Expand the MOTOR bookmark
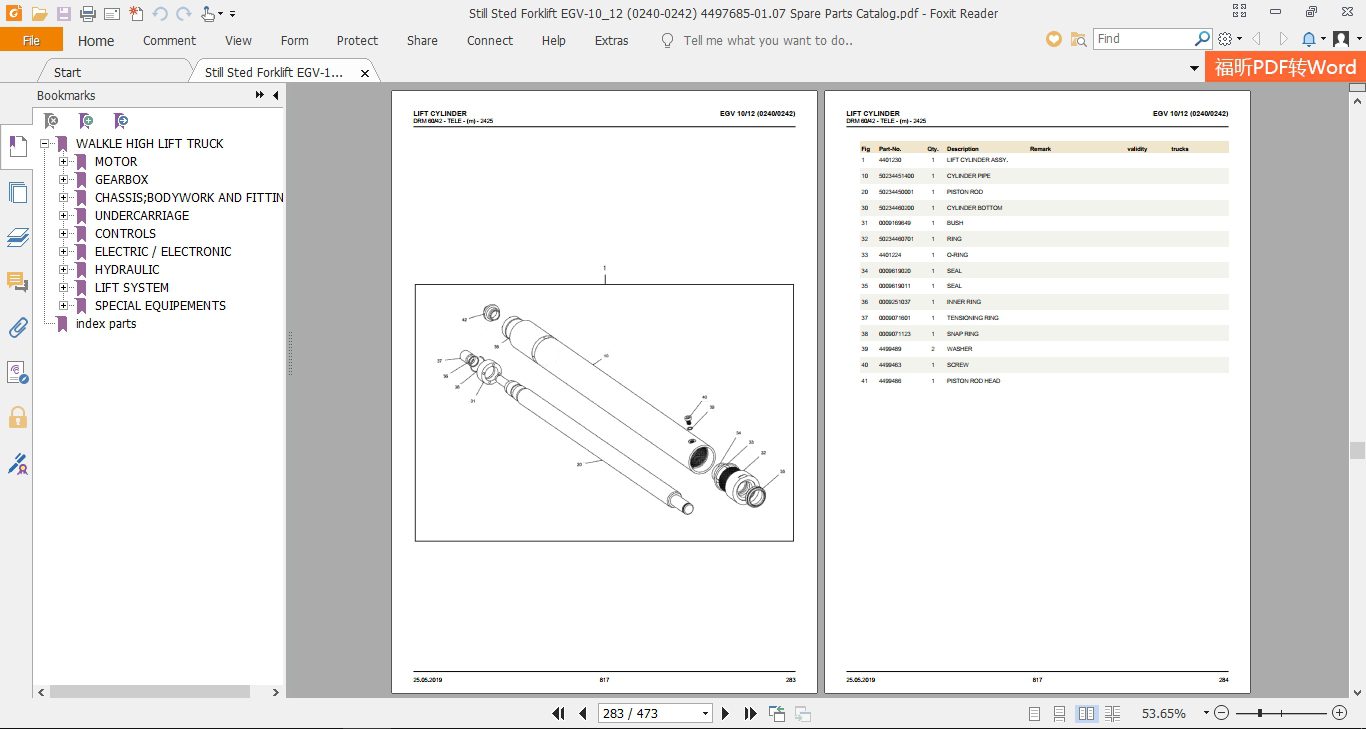The width and height of the screenshot is (1366, 729). tap(64, 162)
